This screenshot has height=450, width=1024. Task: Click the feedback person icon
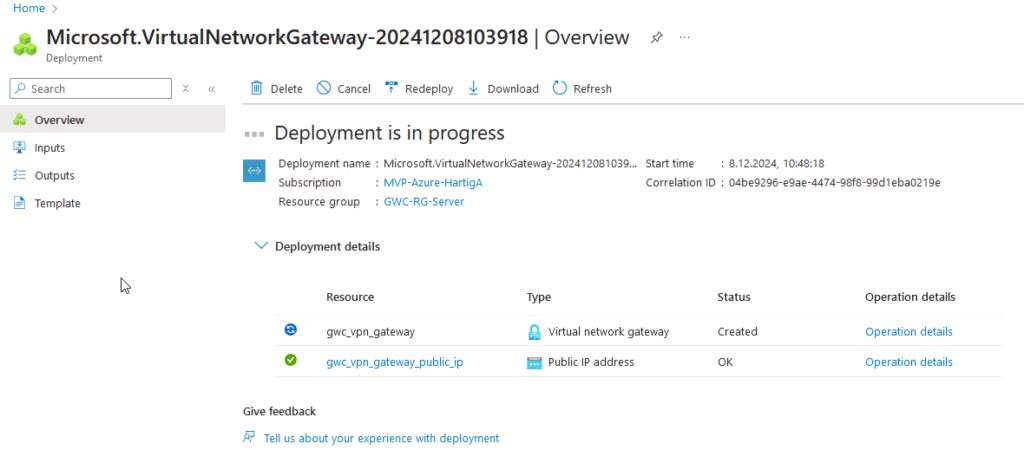249,437
